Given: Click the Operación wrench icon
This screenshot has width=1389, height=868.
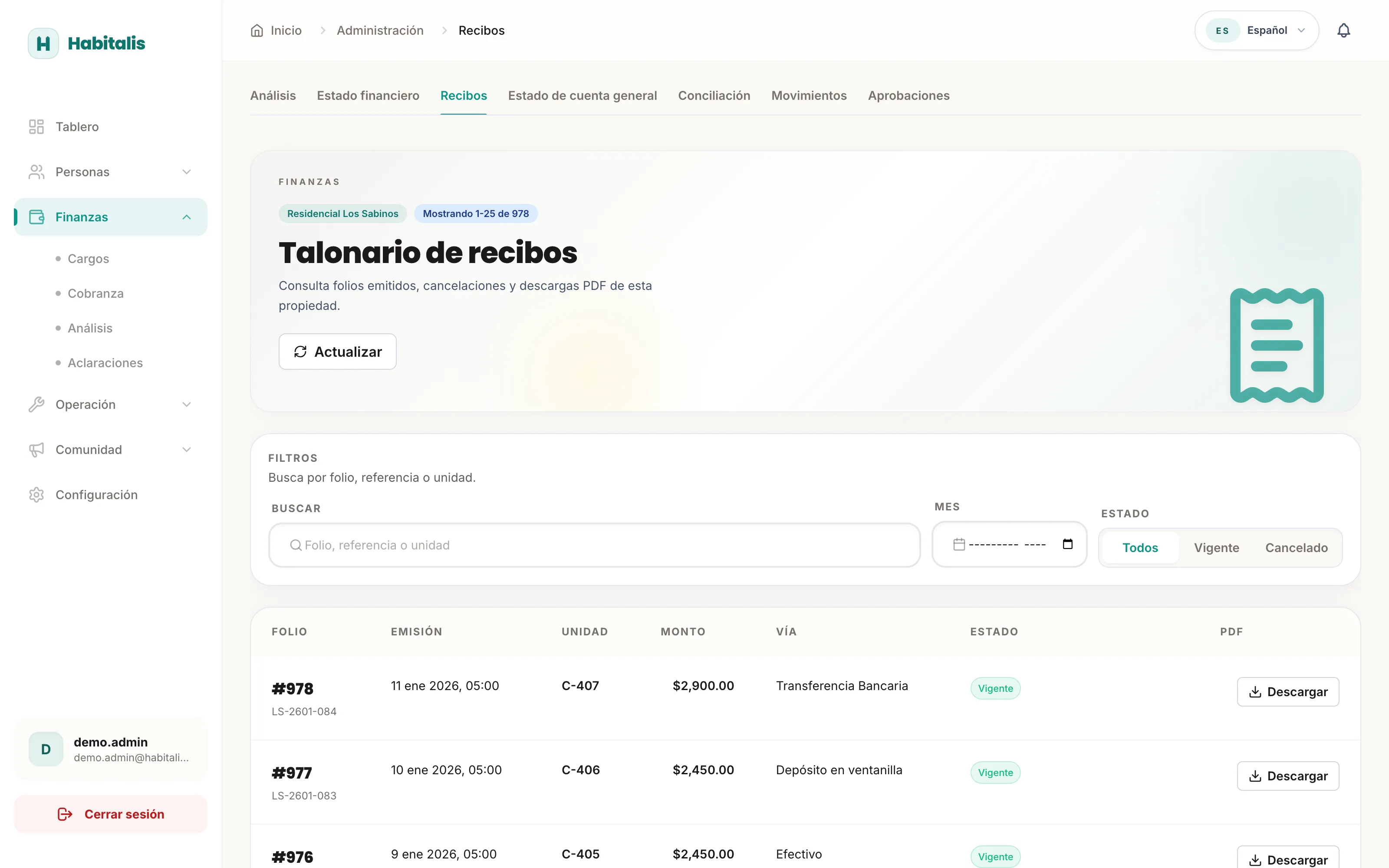Looking at the screenshot, I should [x=36, y=405].
